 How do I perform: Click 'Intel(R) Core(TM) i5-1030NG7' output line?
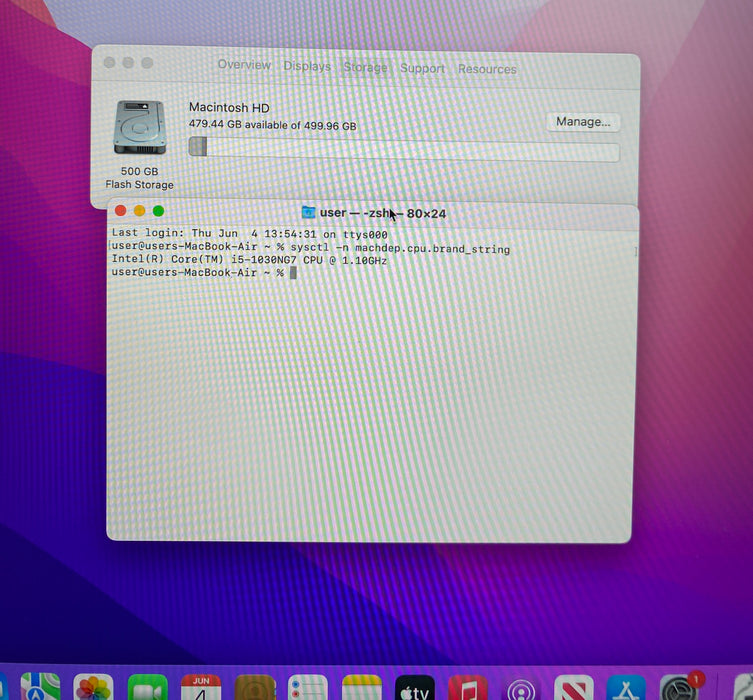pos(249,260)
